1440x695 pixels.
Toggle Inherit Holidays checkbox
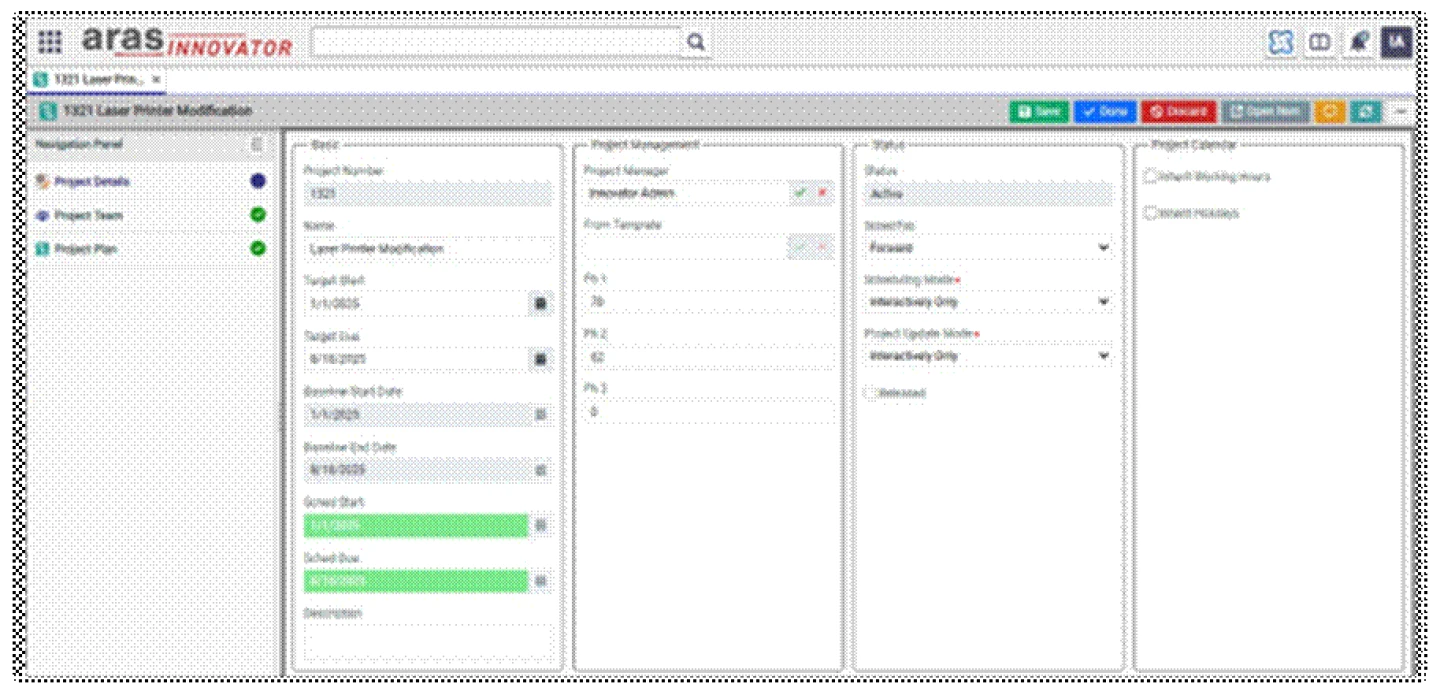1150,213
